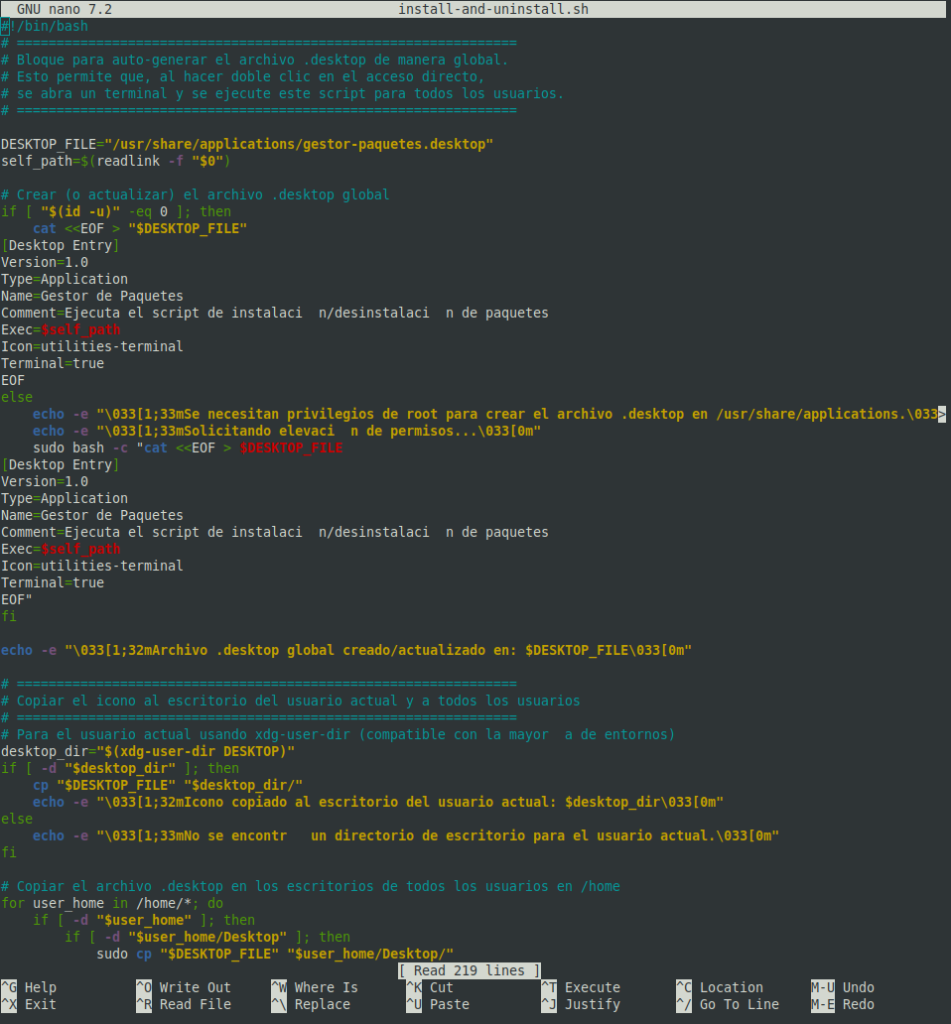
Task: Click the 'for user_home in /home/*; do' line
Action: [x=112, y=903]
